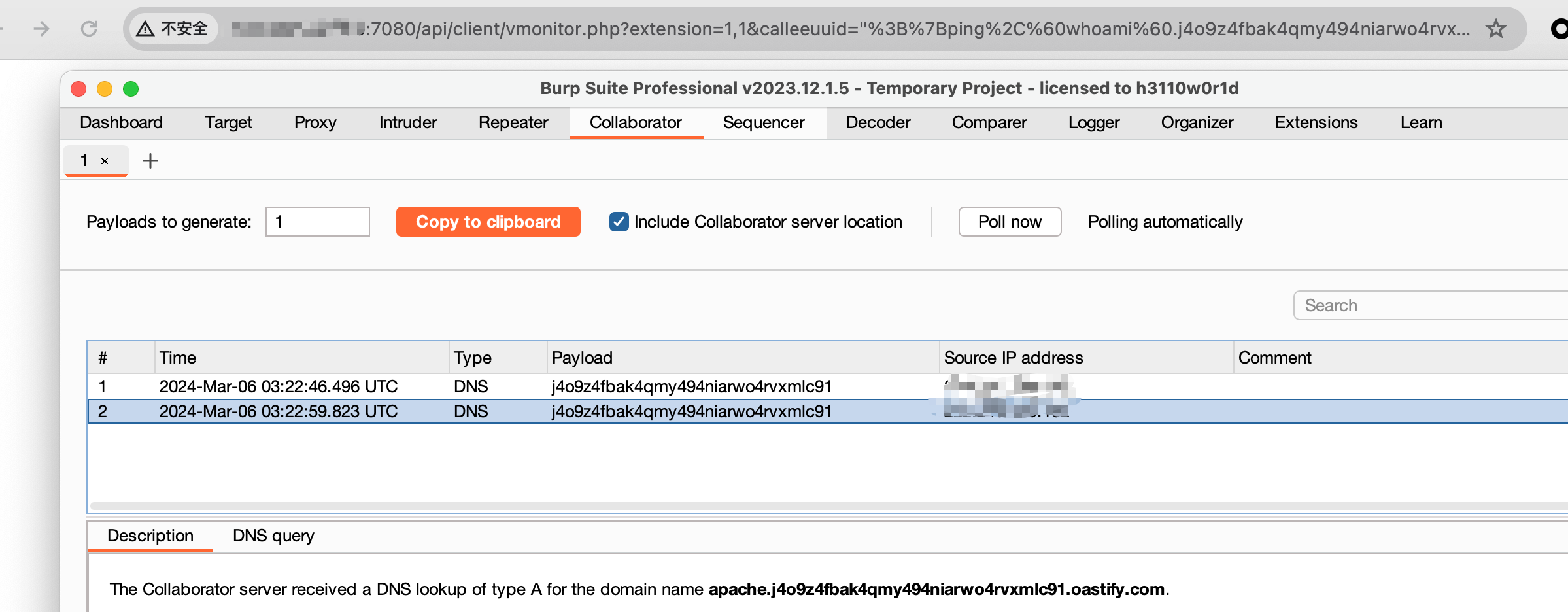1568x612 pixels.
Task: Open the Description tab
Action: coord(150,535)
